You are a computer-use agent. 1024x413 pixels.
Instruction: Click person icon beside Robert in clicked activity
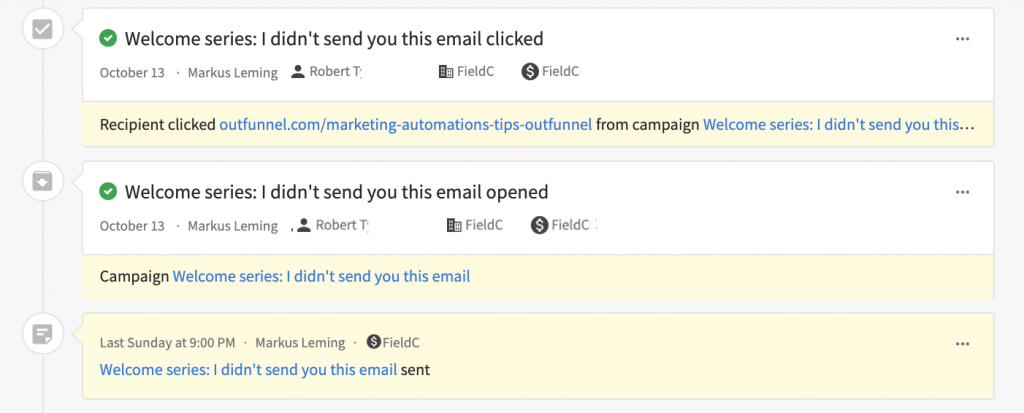pyautogui.click(x=298, y=72)
